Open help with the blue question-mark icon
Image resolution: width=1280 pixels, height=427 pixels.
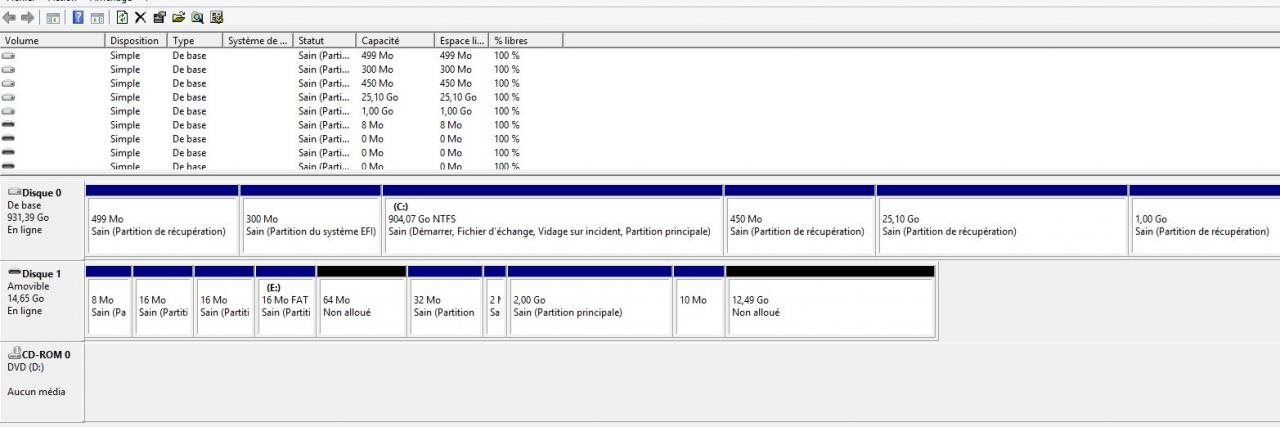click(78, 18)
